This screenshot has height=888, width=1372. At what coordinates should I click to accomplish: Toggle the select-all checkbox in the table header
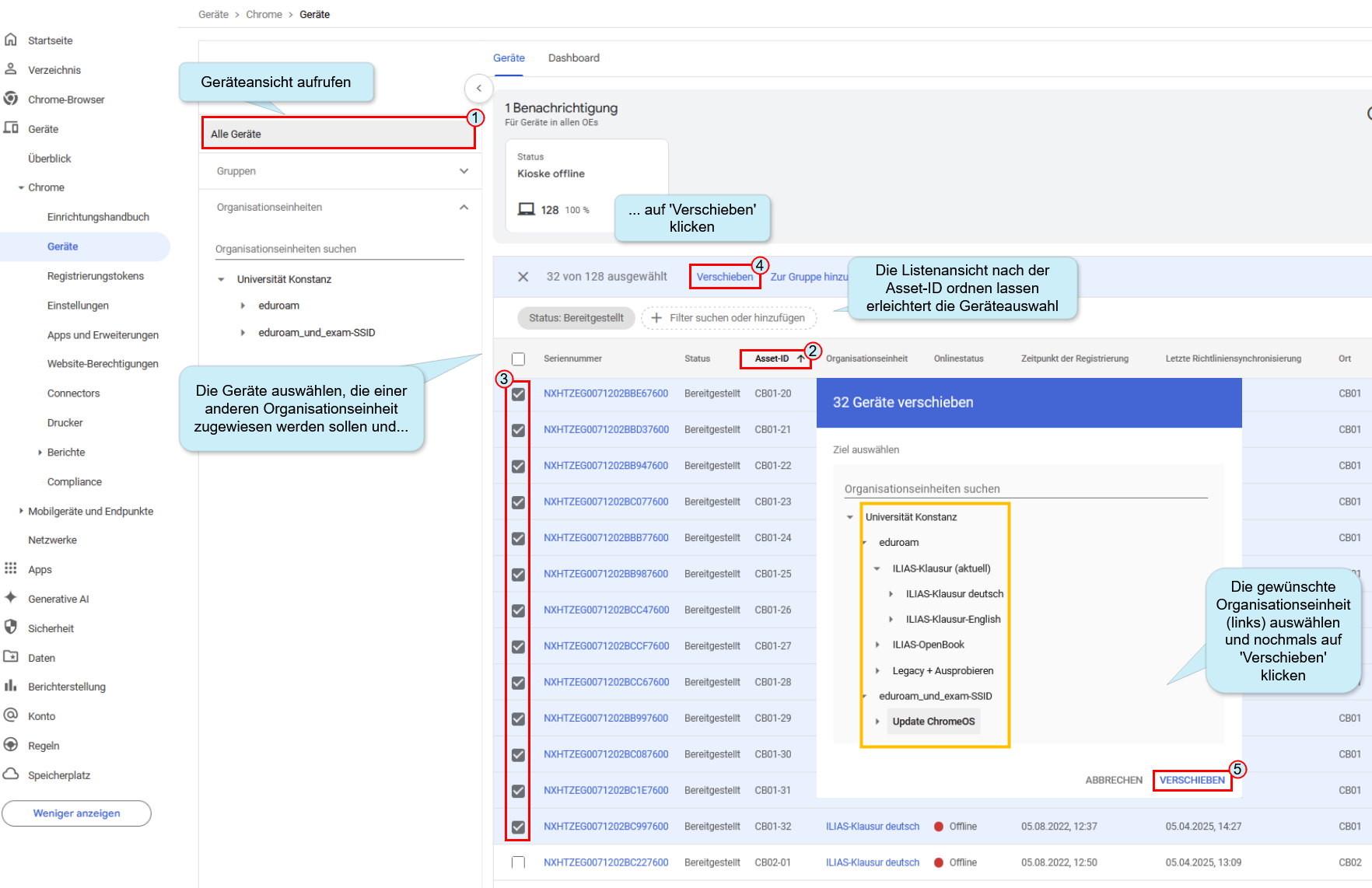click(x=519, y=359)
